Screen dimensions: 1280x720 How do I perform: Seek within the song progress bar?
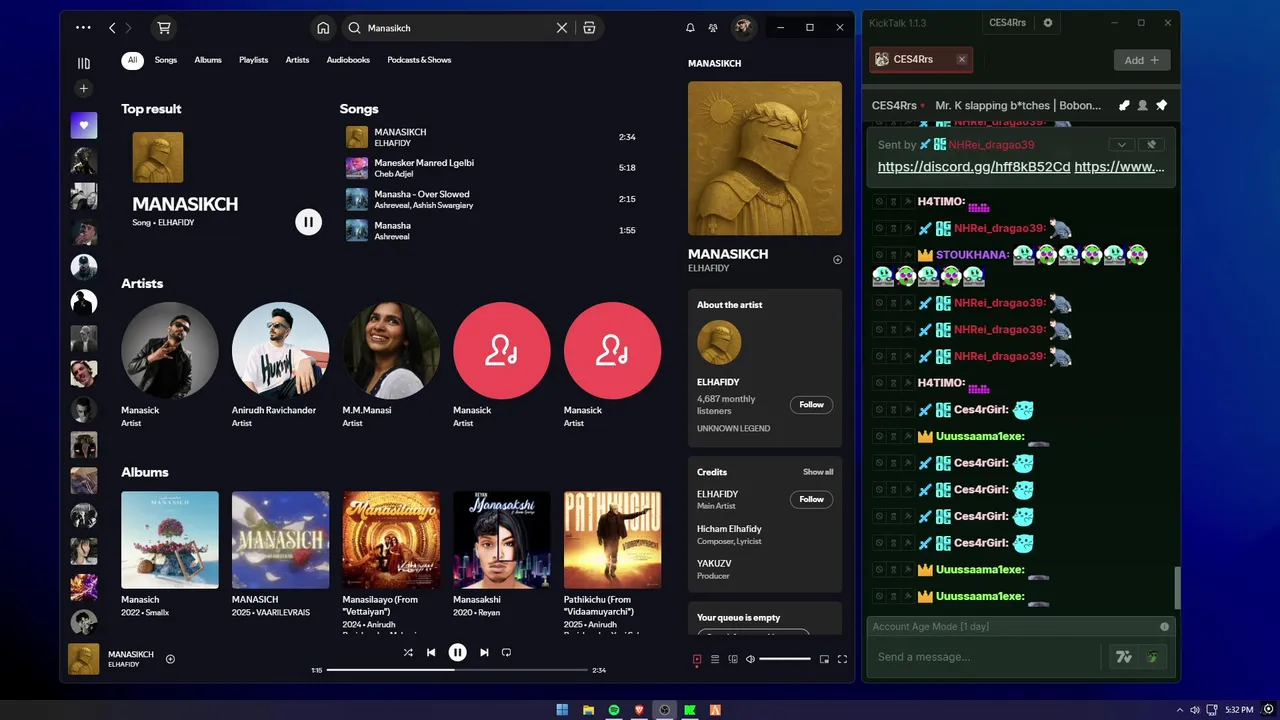click(x=457, y=670)
